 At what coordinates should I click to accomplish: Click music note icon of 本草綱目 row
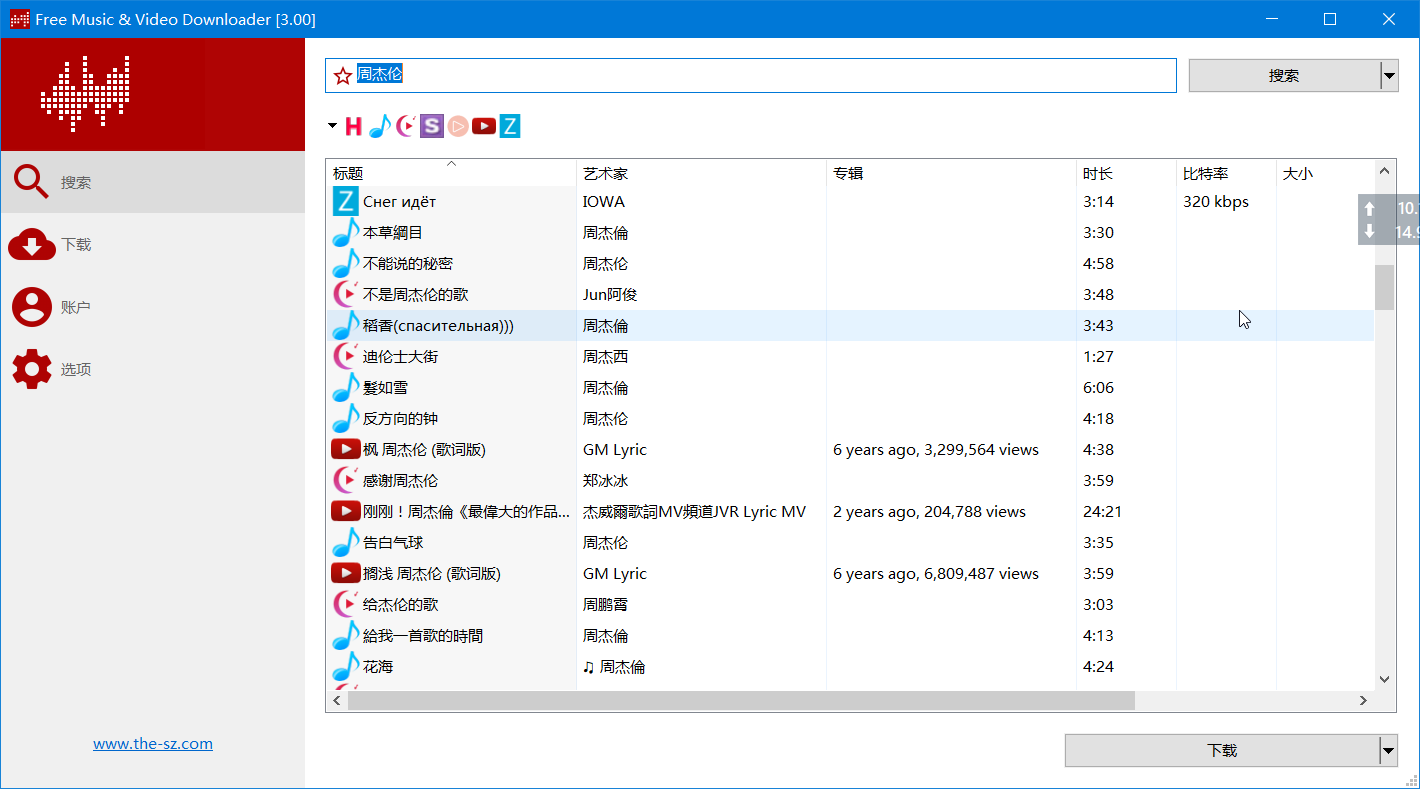tap(345, 232)
